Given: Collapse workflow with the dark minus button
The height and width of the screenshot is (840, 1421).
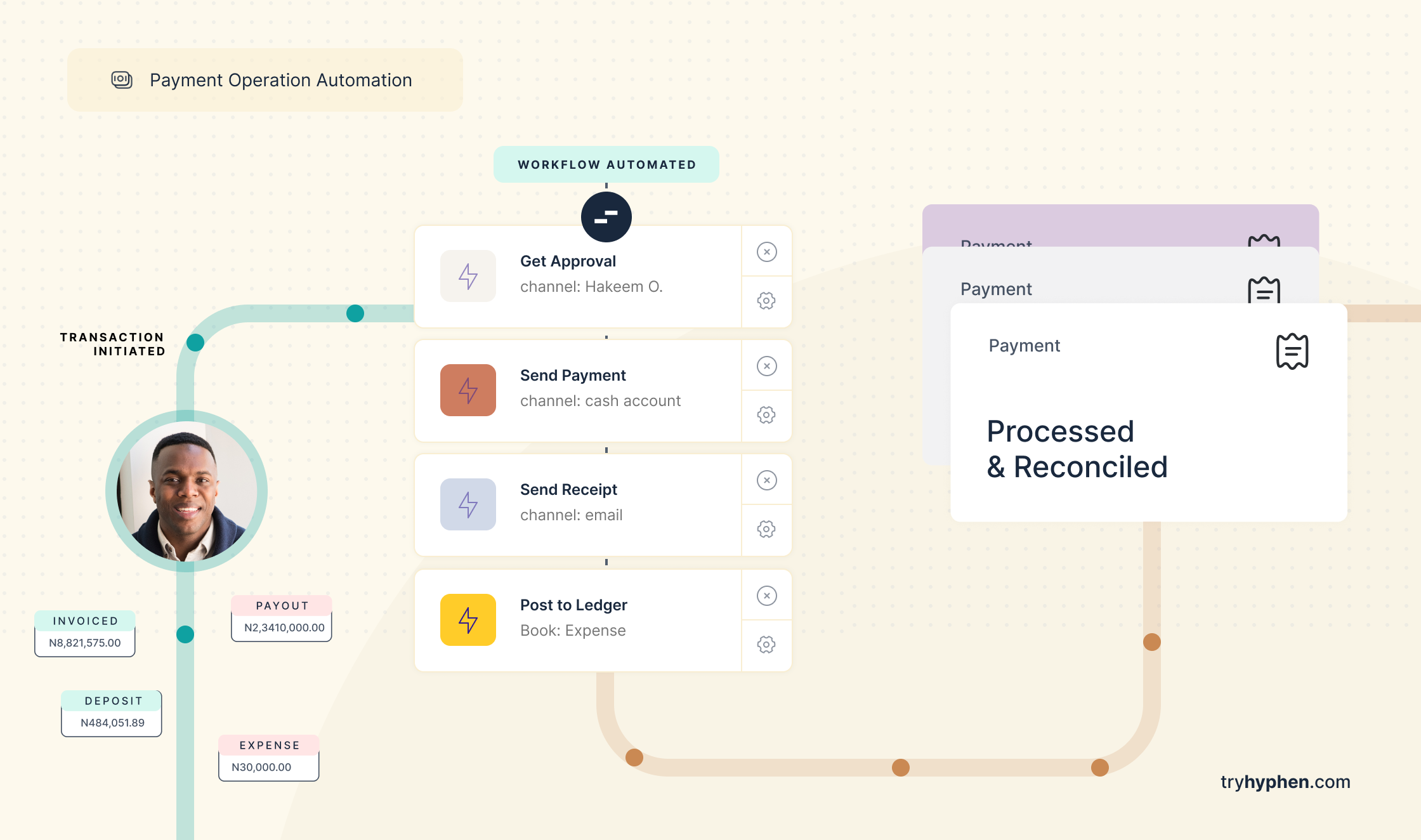Looking at the screenshot, I should pos(606,217).
